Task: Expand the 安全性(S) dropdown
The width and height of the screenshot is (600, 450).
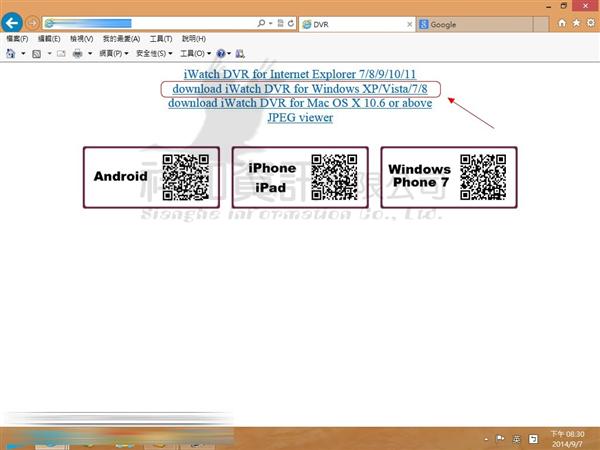Action: pyautogui.click(x=154, y=53)
